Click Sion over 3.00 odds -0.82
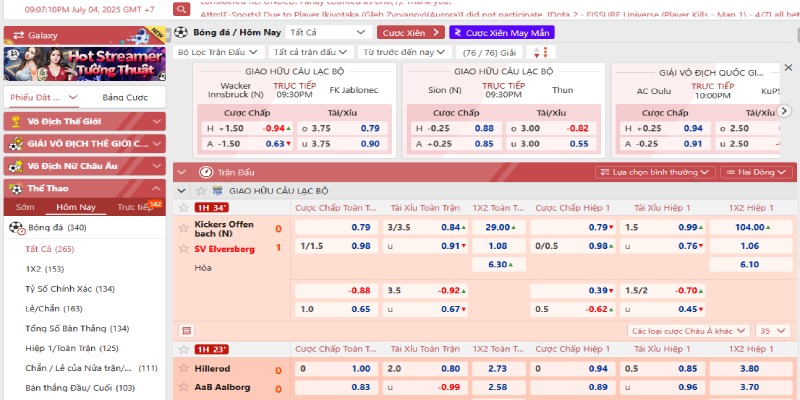This screenshot has width=800, height=400. [577, 129]
